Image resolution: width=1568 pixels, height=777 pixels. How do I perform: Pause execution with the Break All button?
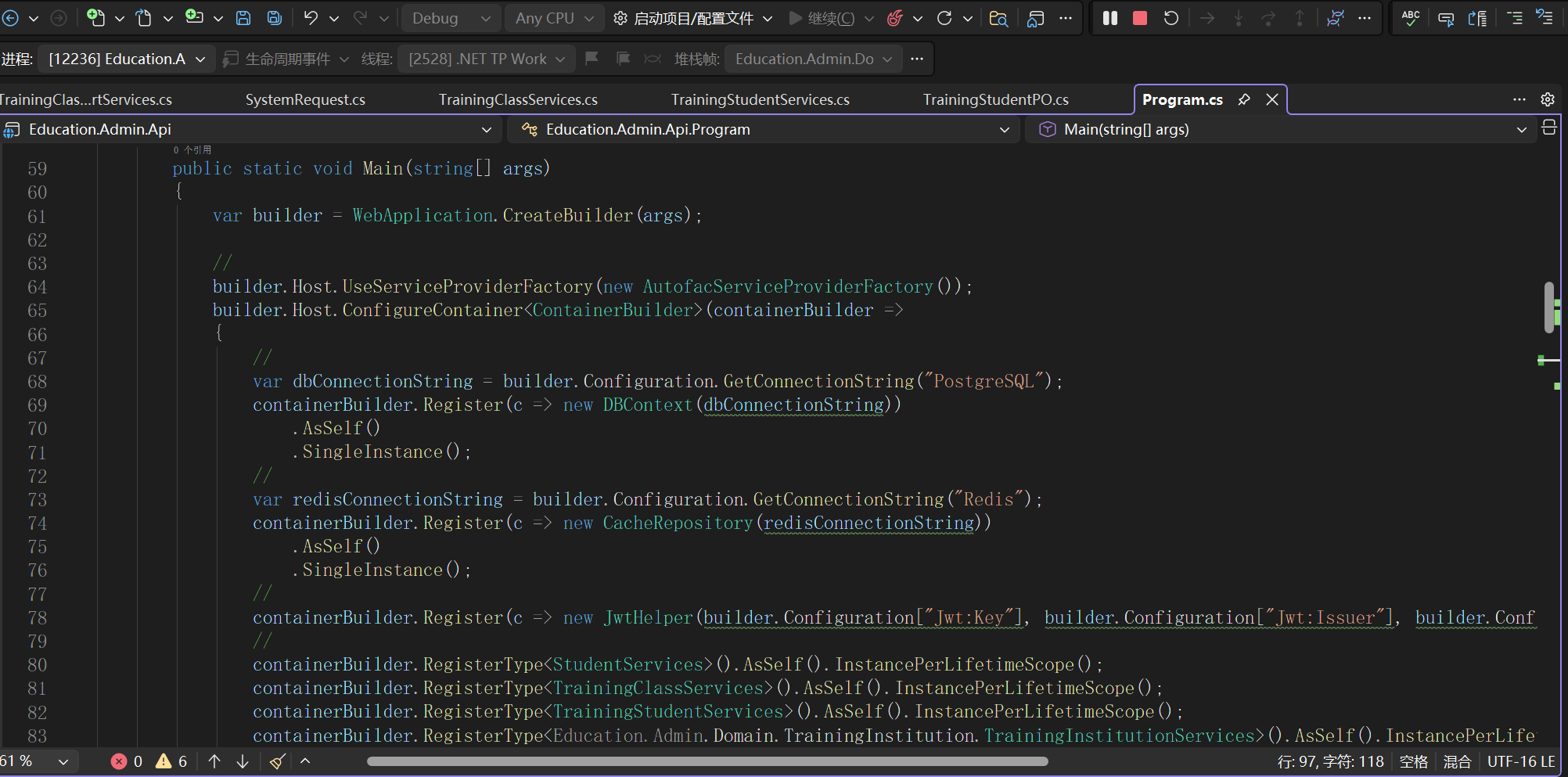coord(1109,18)
